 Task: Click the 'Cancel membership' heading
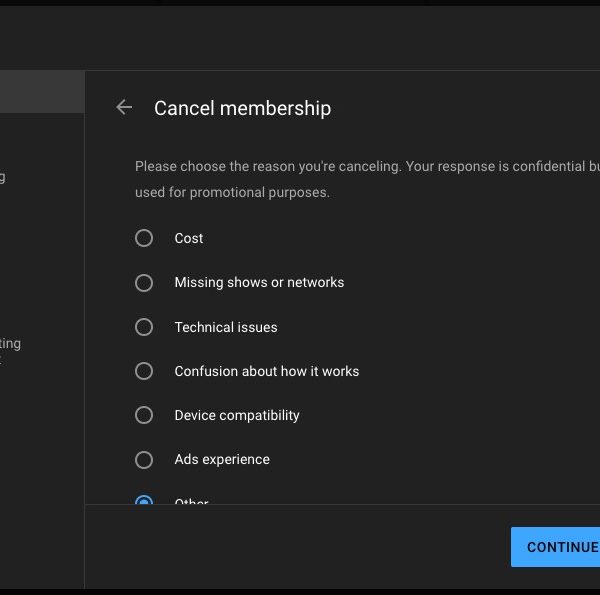(x=242, y=108)
